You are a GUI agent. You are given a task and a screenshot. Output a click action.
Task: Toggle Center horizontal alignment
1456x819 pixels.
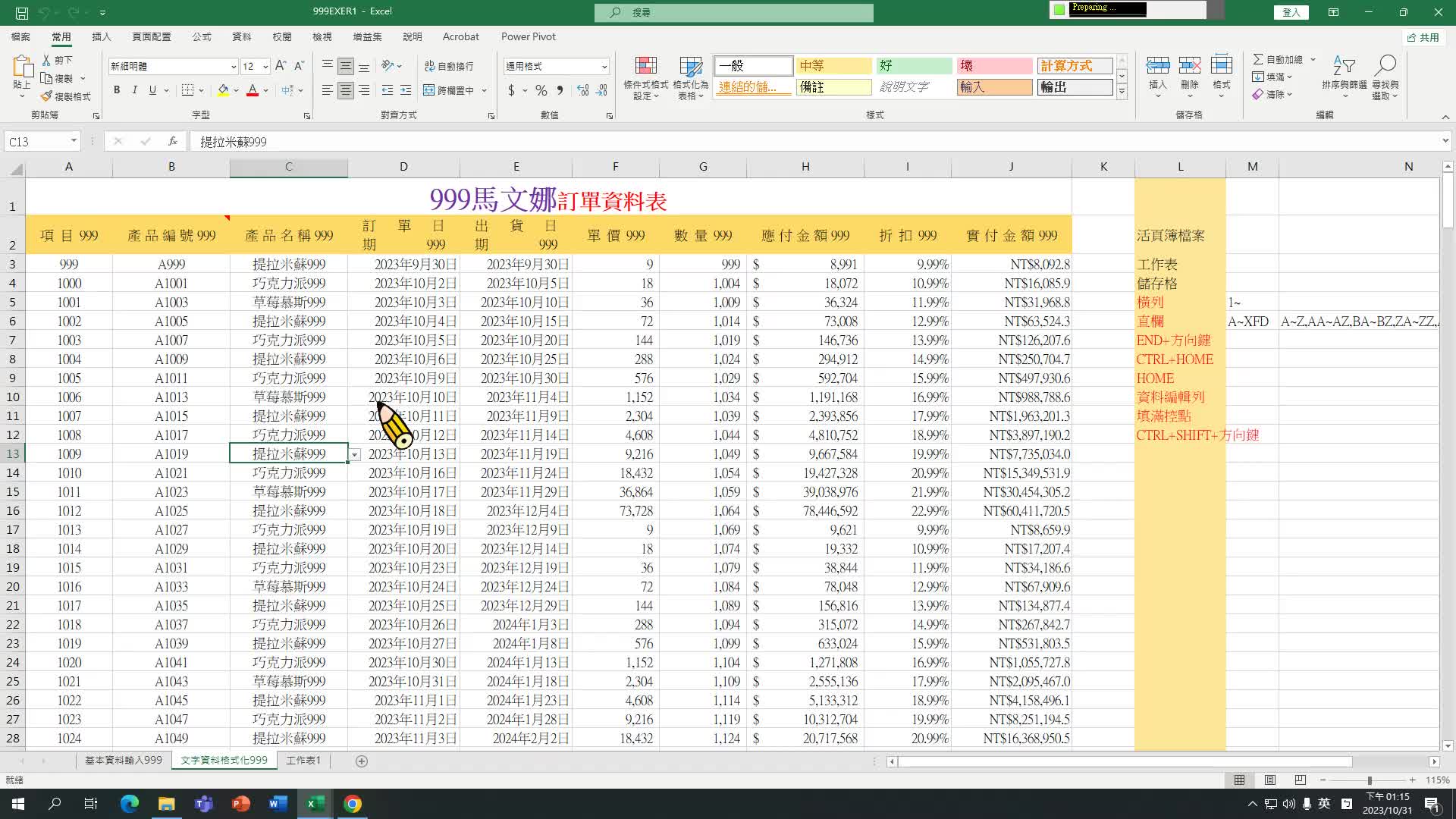346,90
